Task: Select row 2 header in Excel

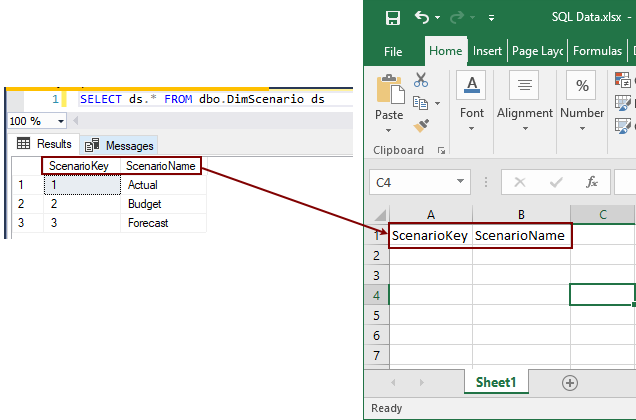Action: tap(376, 255)
